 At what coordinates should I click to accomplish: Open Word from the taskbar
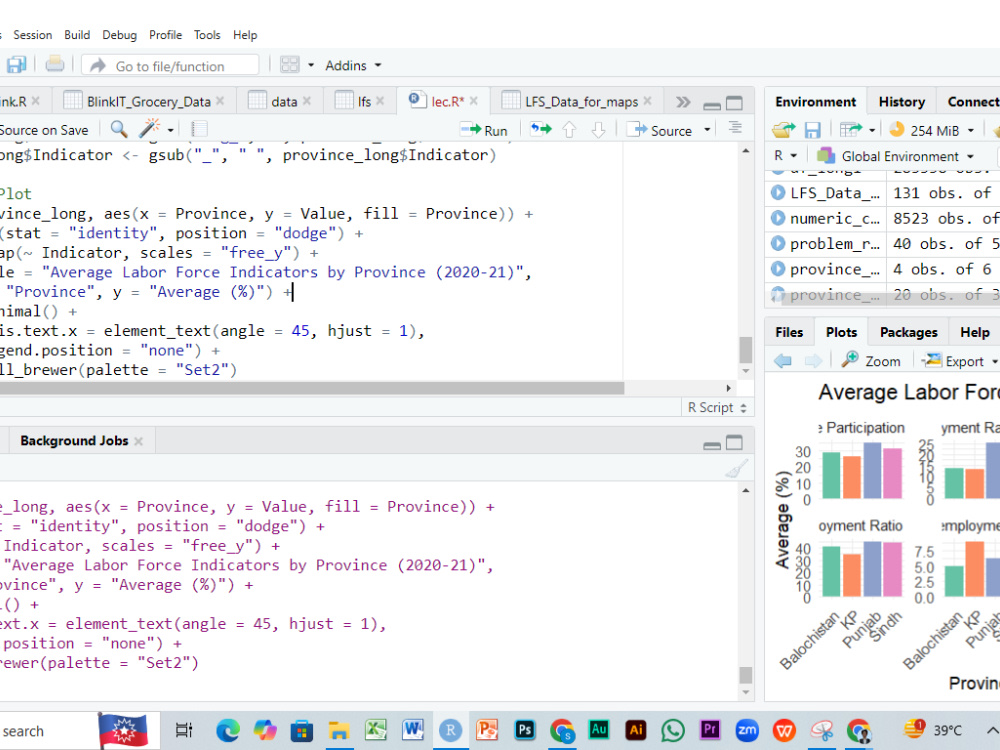click(x=413, y=730)
